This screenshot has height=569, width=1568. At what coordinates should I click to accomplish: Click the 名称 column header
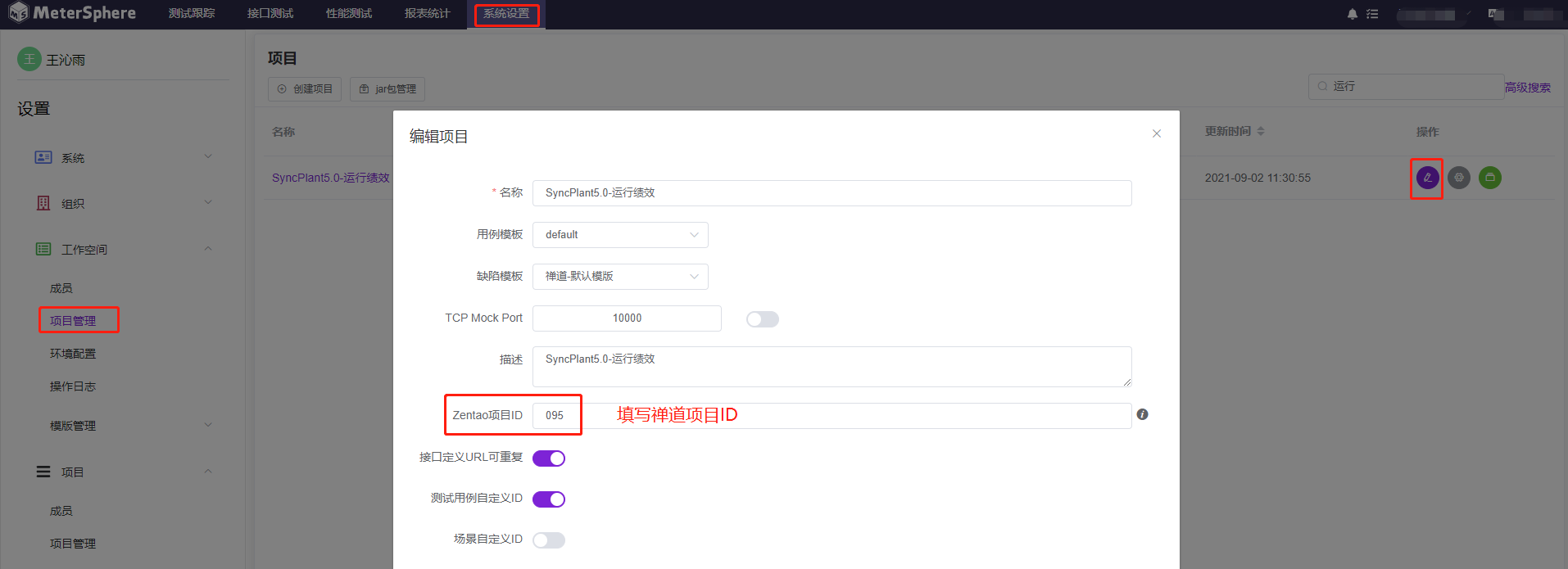pyautogui.click(x=283, y=132)
